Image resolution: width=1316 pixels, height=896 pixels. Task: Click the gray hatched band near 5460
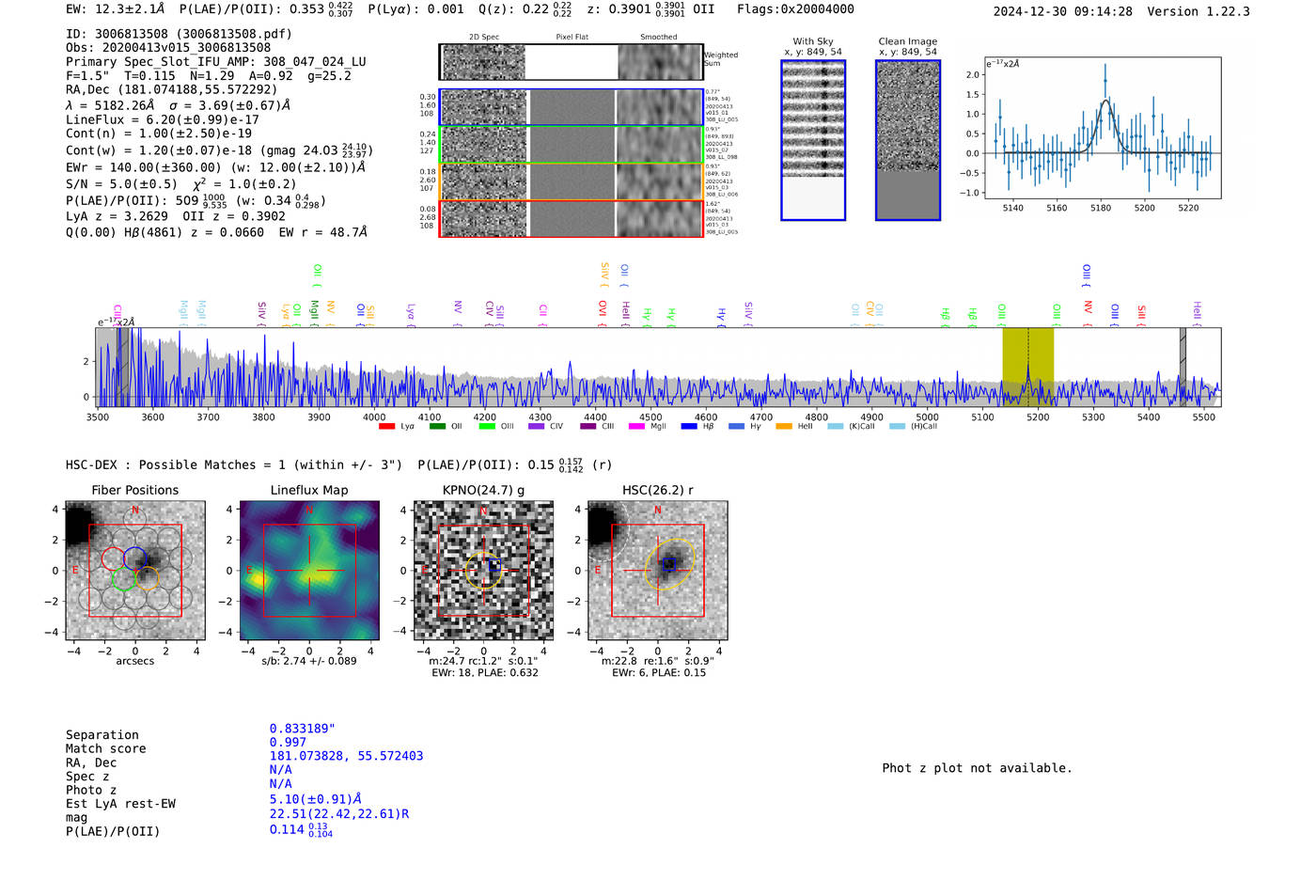[x=1183, y=367]
